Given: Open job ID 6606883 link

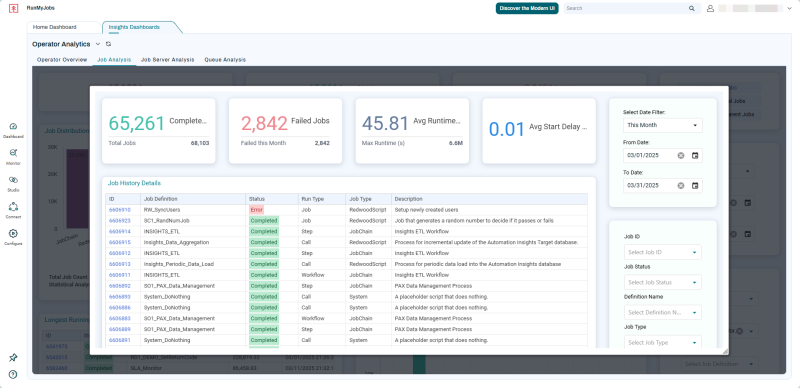Looking at the screenshot, I should (x=119, y=319).
